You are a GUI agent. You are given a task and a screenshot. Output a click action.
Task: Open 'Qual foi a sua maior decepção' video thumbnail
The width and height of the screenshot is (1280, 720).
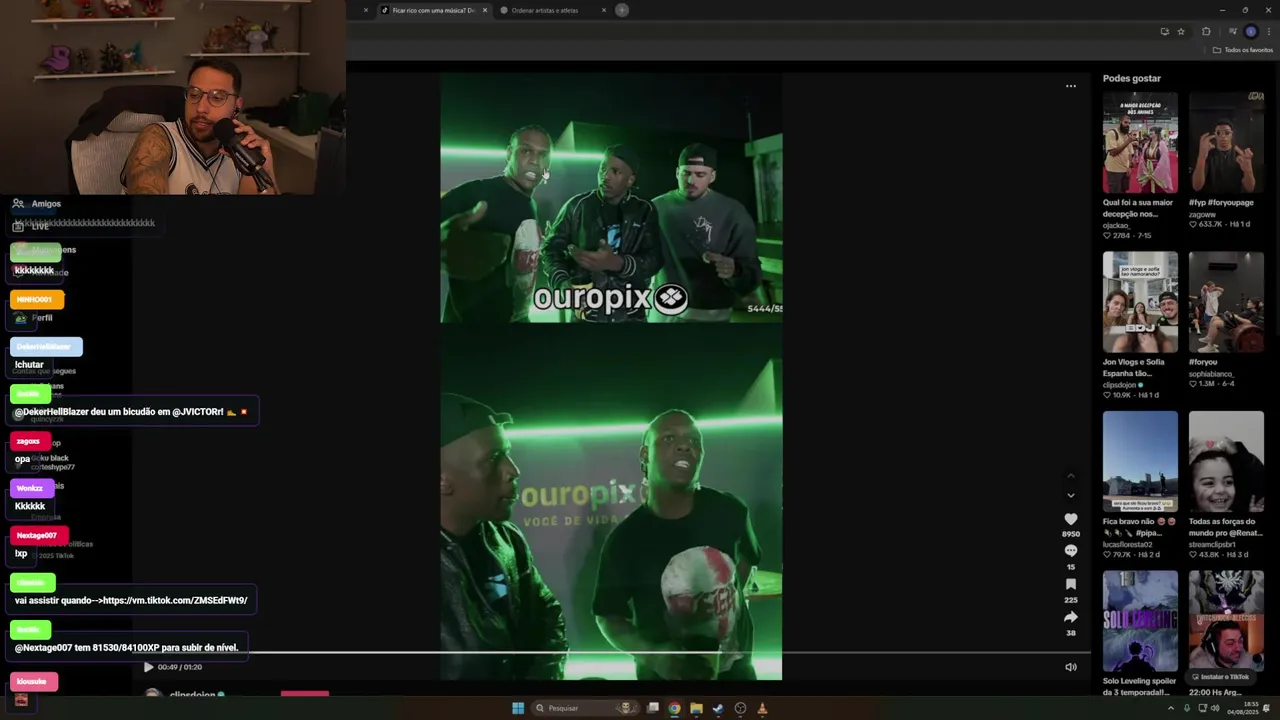[1140, 143]
